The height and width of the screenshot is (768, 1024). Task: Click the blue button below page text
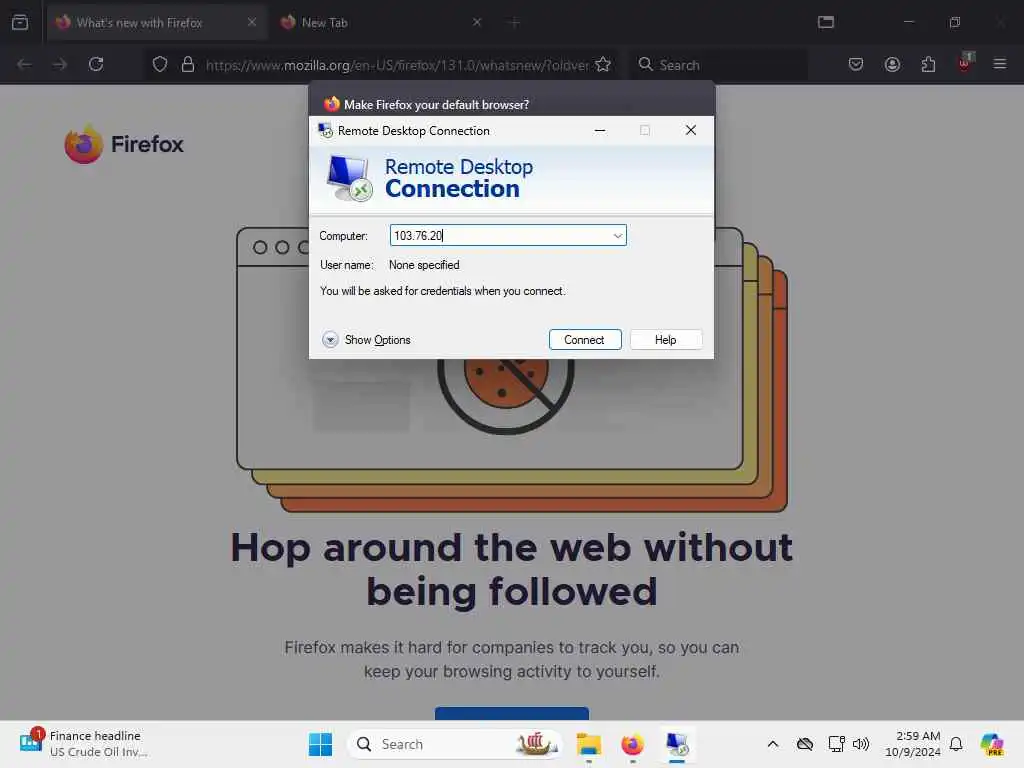pos(512,713)
